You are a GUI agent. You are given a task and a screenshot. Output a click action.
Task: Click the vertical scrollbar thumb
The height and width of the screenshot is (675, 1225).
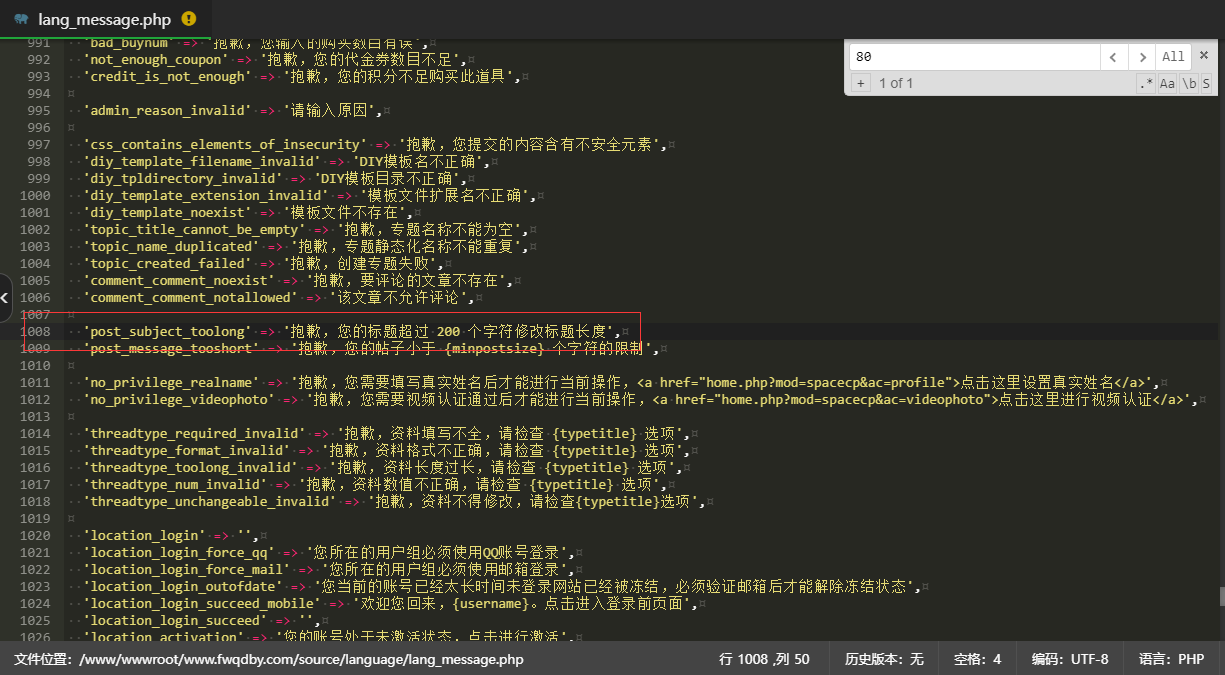point(1220,596)
